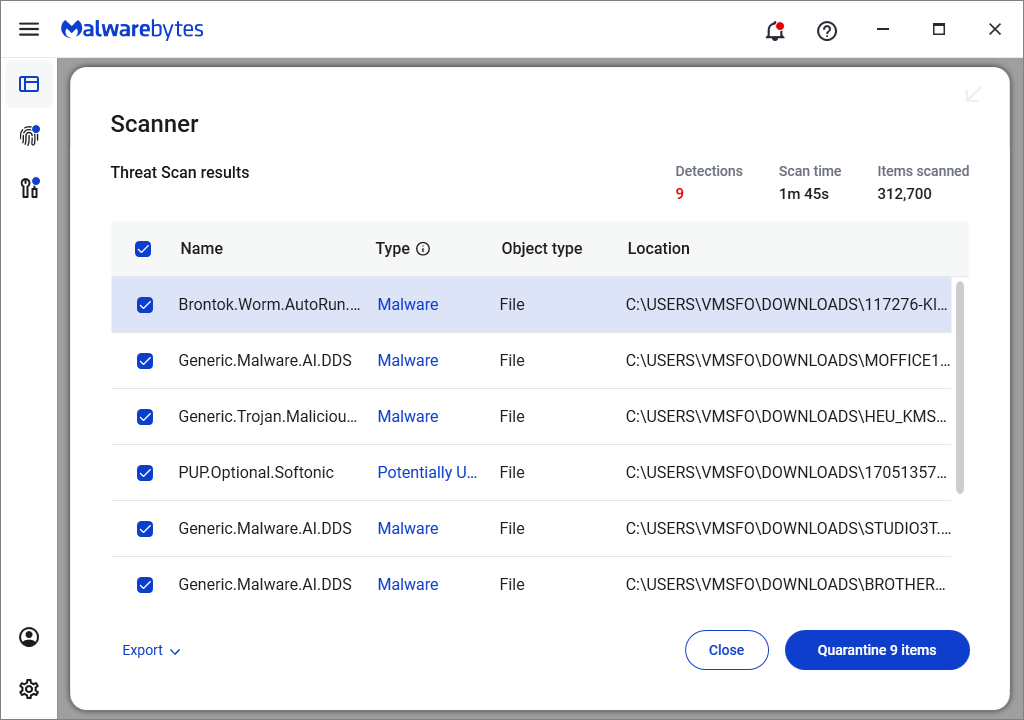Uncheck the Brontok.Worm.AutoRun row checkbox
Screen dimensions: 1024x720
(x=145, y=305)
